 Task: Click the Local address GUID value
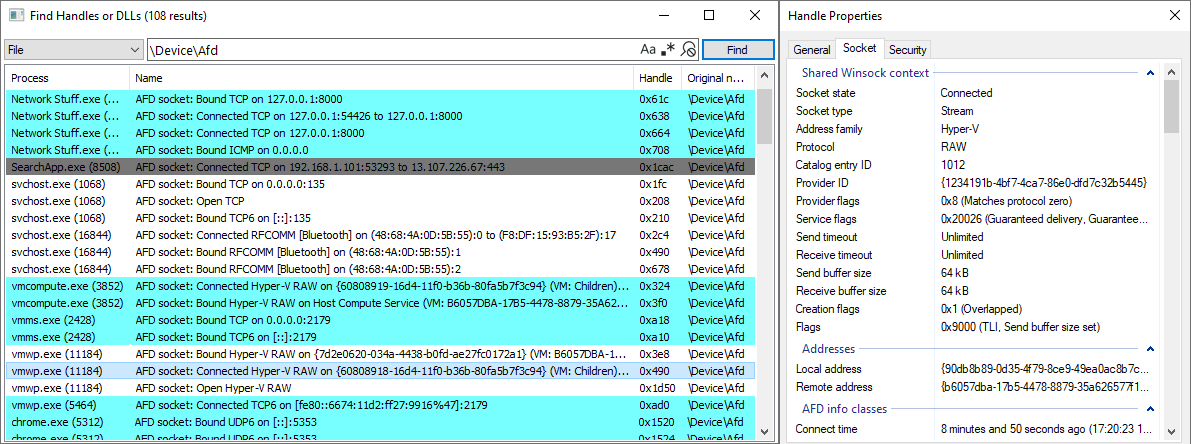click(x=1044, y=369)
